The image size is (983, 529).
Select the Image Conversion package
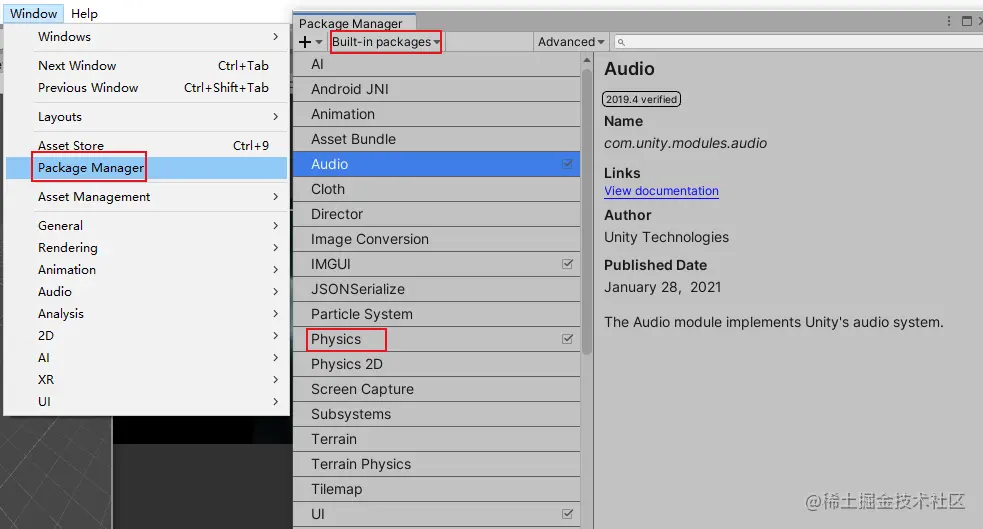point(436,239)
